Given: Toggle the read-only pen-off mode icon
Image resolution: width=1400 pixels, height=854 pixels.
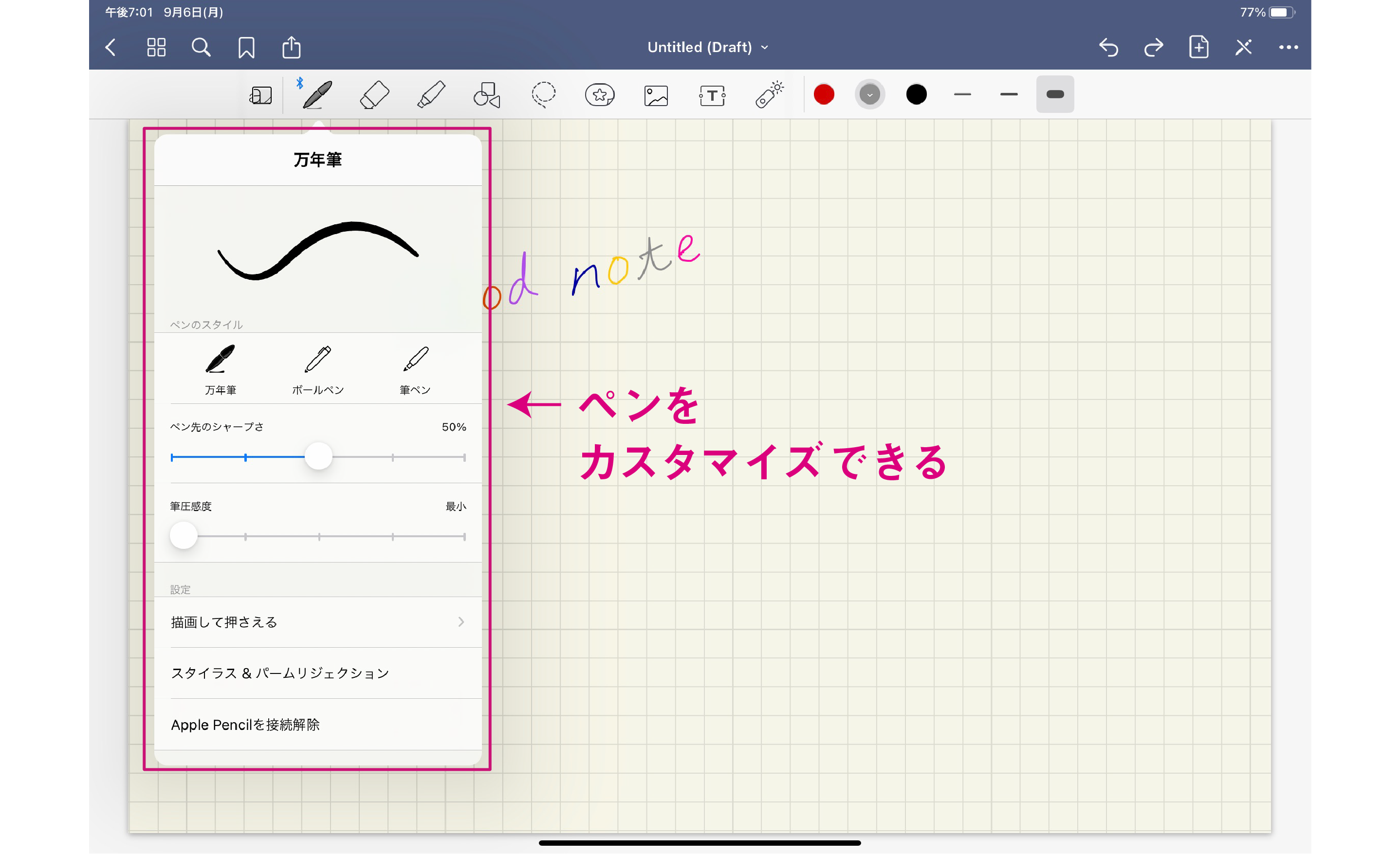Looking at the screenshot, I should pos(1243,47).
